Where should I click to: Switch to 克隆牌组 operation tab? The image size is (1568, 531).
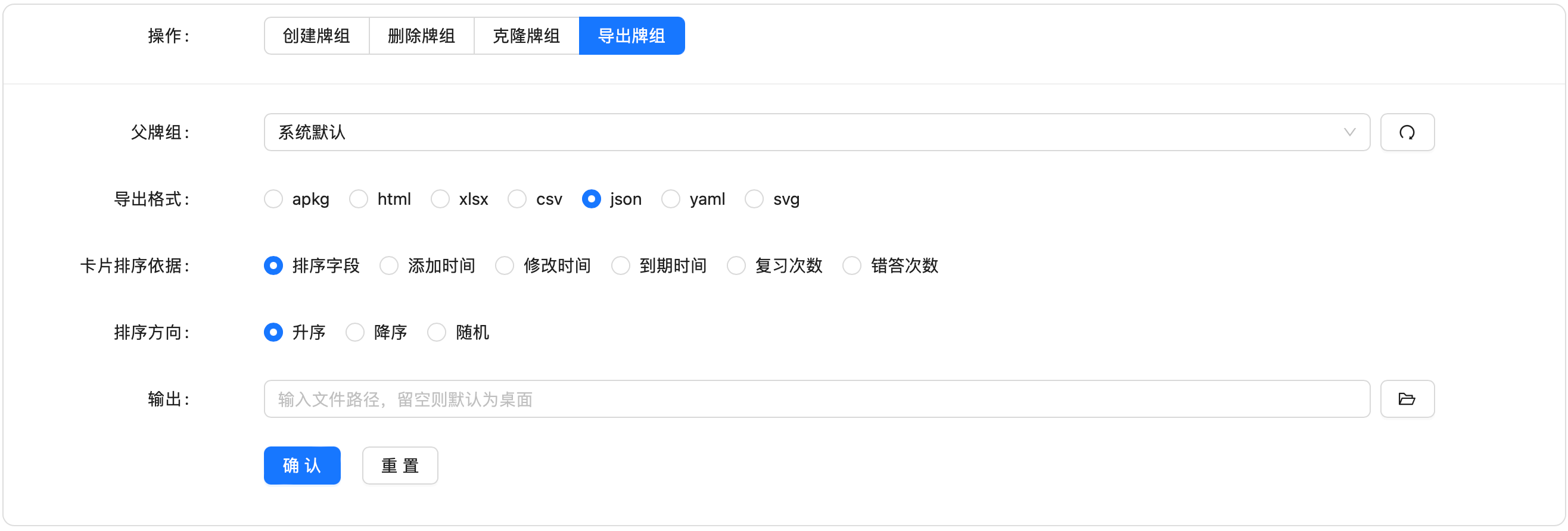(527, 36)
